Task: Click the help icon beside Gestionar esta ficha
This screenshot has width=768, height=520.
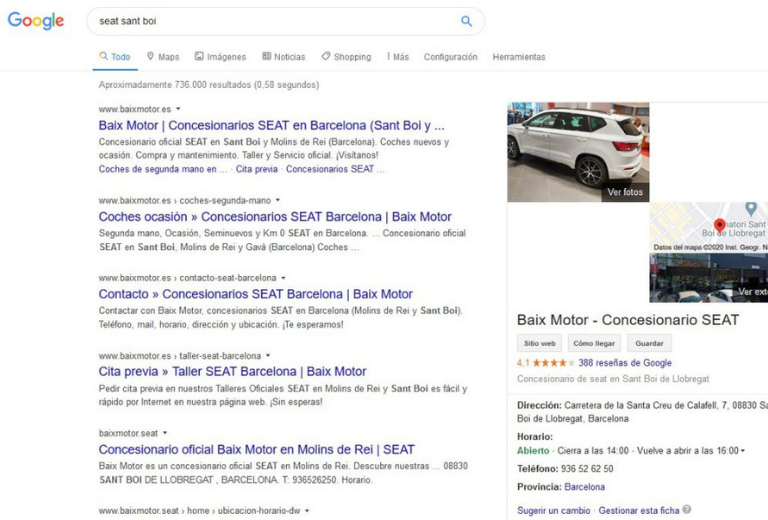Action: pos(687,509)
